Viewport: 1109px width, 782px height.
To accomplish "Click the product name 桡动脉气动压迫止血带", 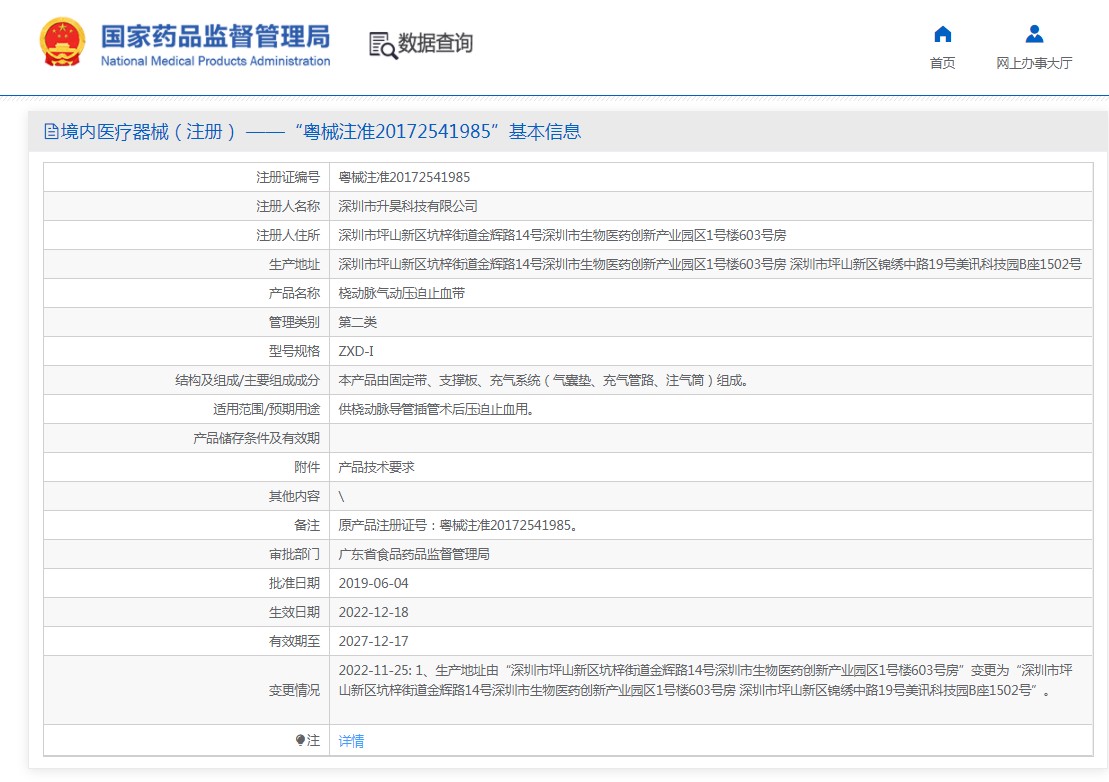I will [x=401, y=293].
